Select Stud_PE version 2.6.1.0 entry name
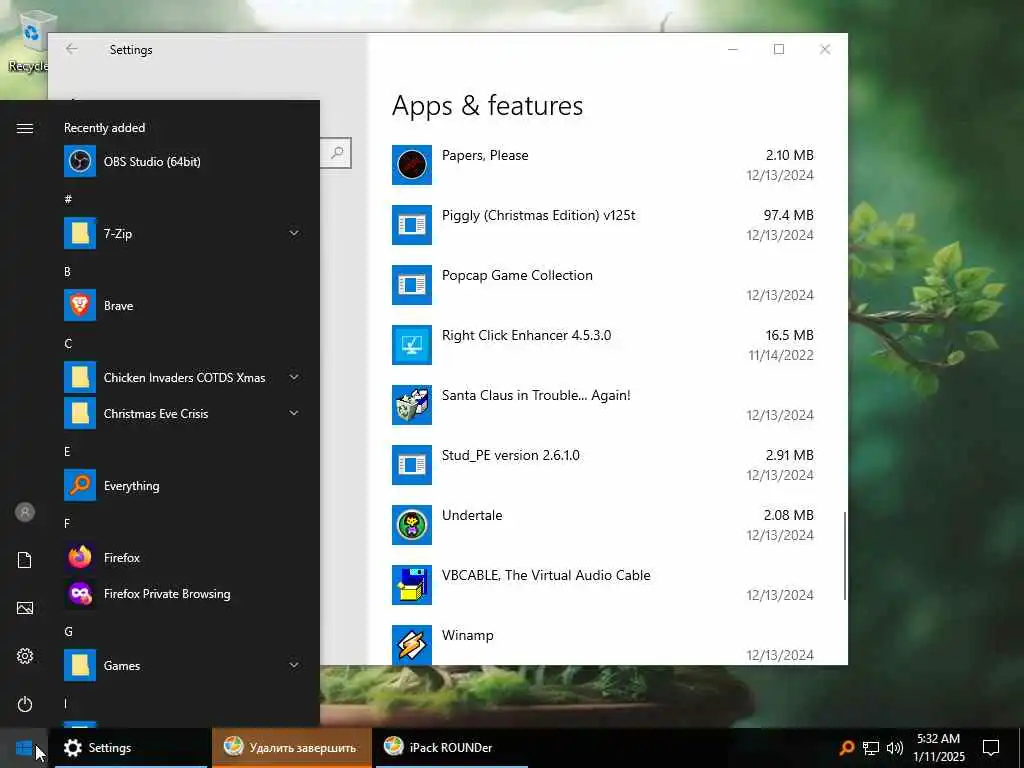The width and height of the screenshot is (1024, 768). pyautogui.click(x=511, y=455)
